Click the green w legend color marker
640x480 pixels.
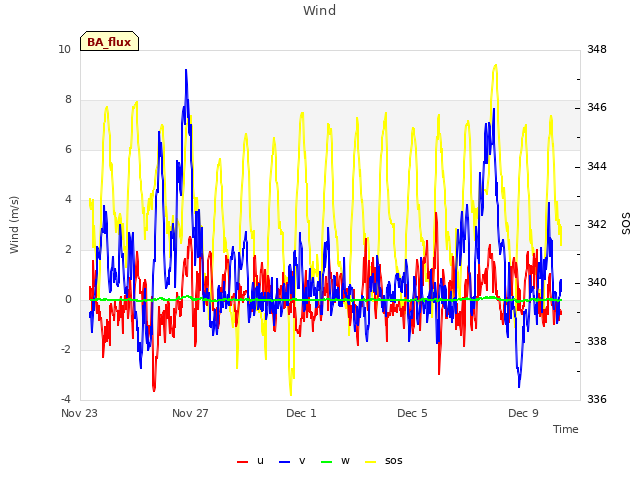[x=327, y=462]
